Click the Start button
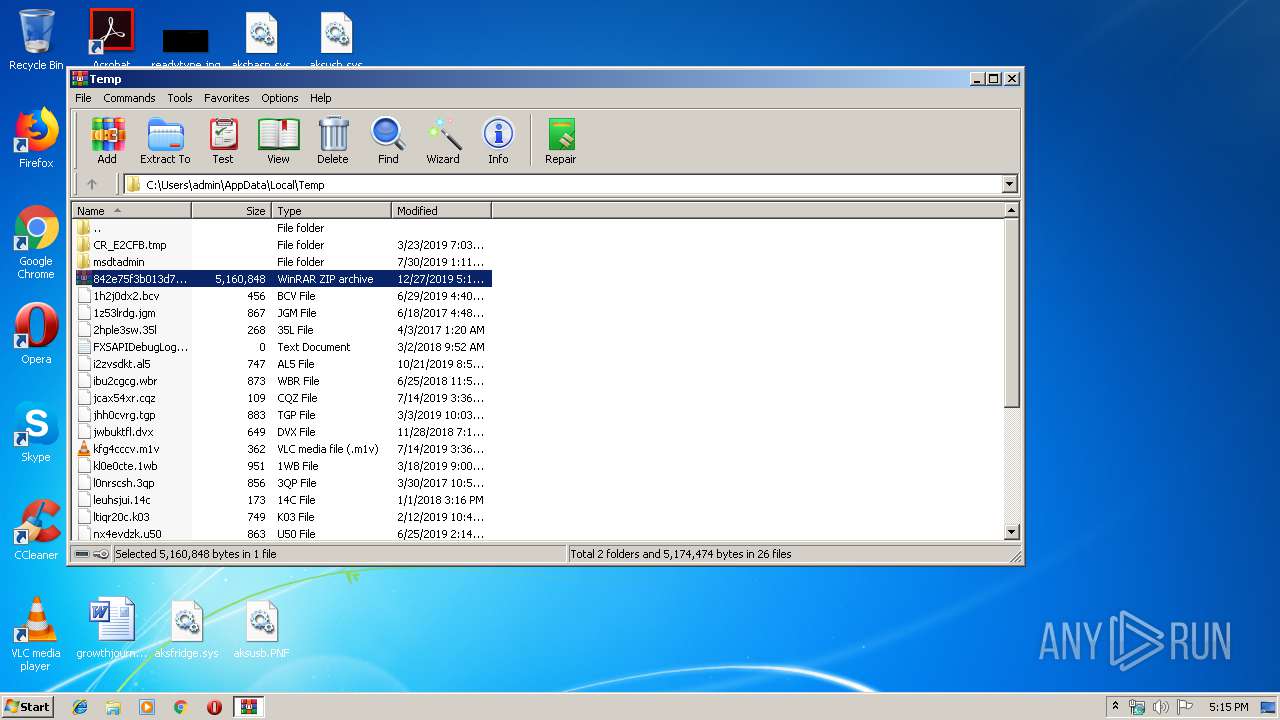The height and width of the screenshot is (720, 1280). 28,707
